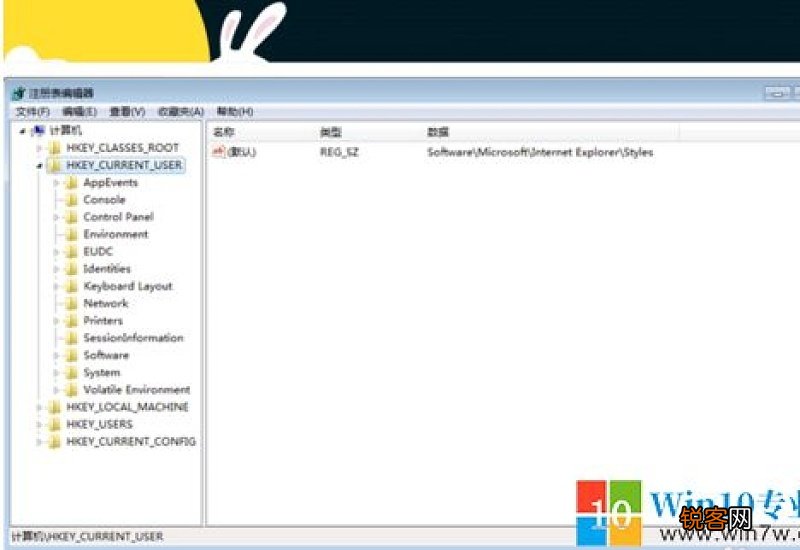
Task: Click the Software\Microsoft\Internet Explorer\Styles data cell
Action: 540,152
